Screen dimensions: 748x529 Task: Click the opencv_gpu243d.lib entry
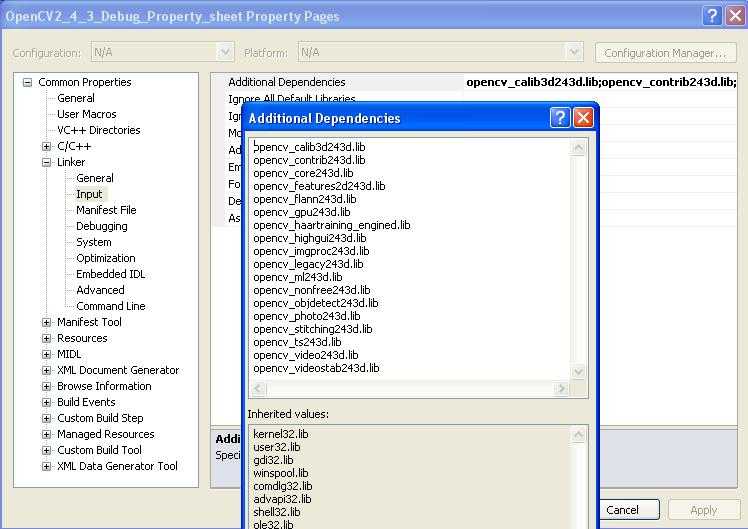[x=302, y=212]
